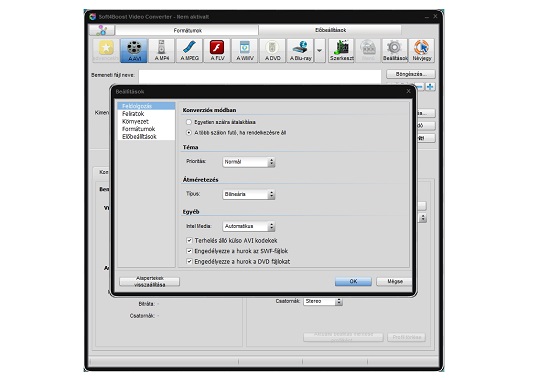The height and width of the screenshot is (380, 550).
Task: Click the Átméretezés section heading
Action: (200, 180)
